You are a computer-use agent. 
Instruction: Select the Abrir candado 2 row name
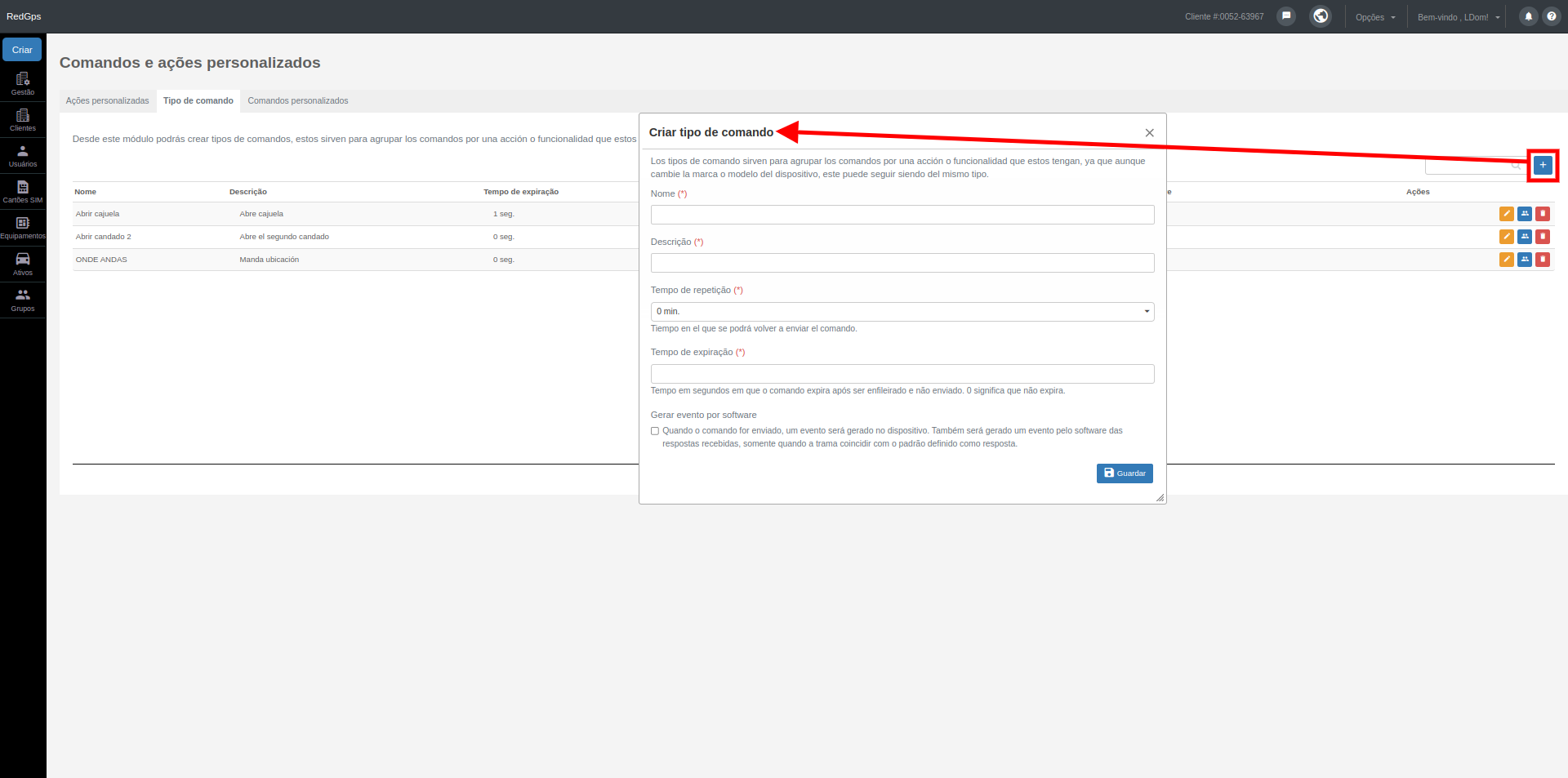(x=104, y=237)
